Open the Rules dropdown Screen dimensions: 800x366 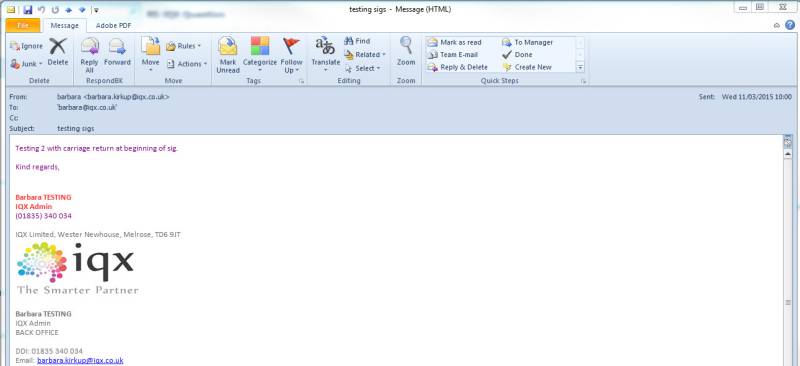pyautogui.click(x=184, y=46)
